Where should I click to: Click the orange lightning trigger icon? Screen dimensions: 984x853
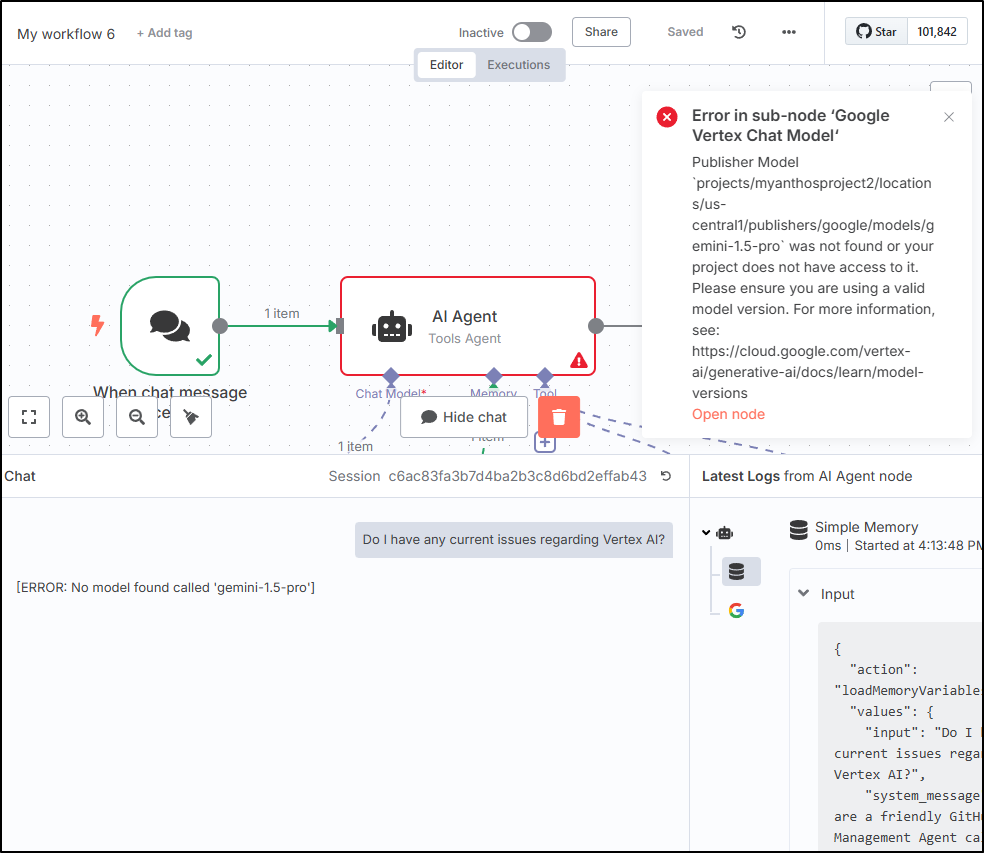[x=97, y=325]
